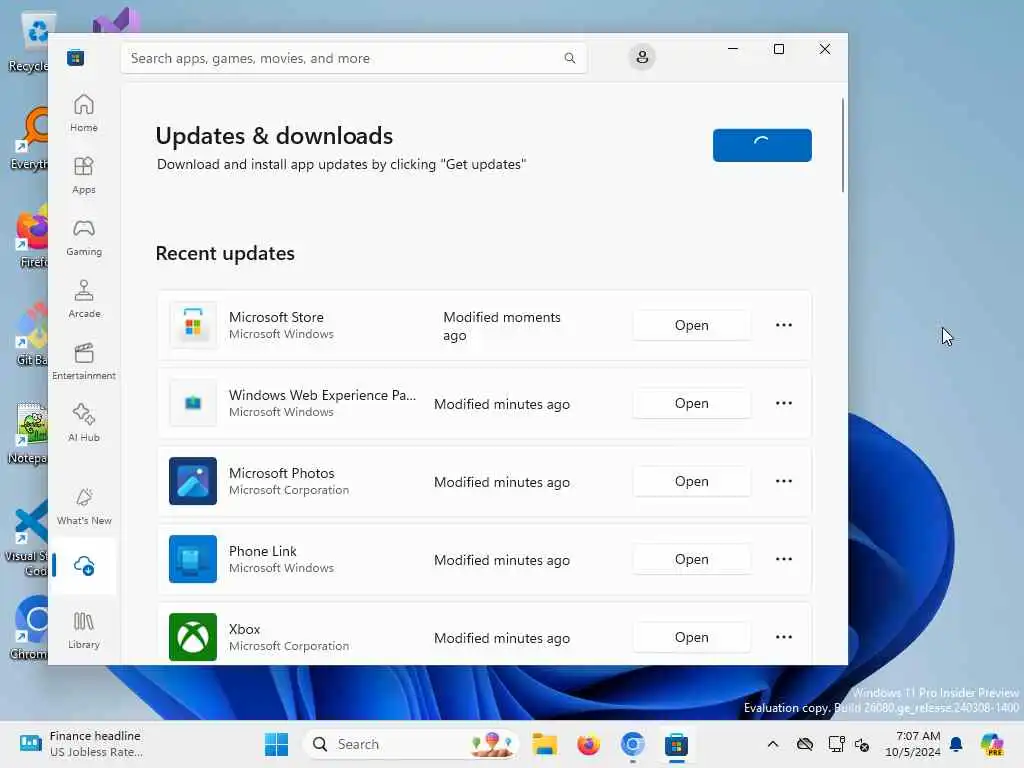Launch Firefox from the taskbar

tap(588, 744)
